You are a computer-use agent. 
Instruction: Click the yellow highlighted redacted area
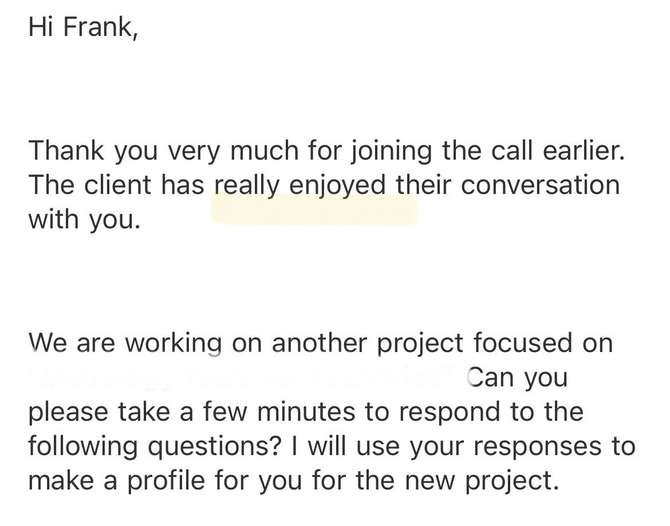314,209
